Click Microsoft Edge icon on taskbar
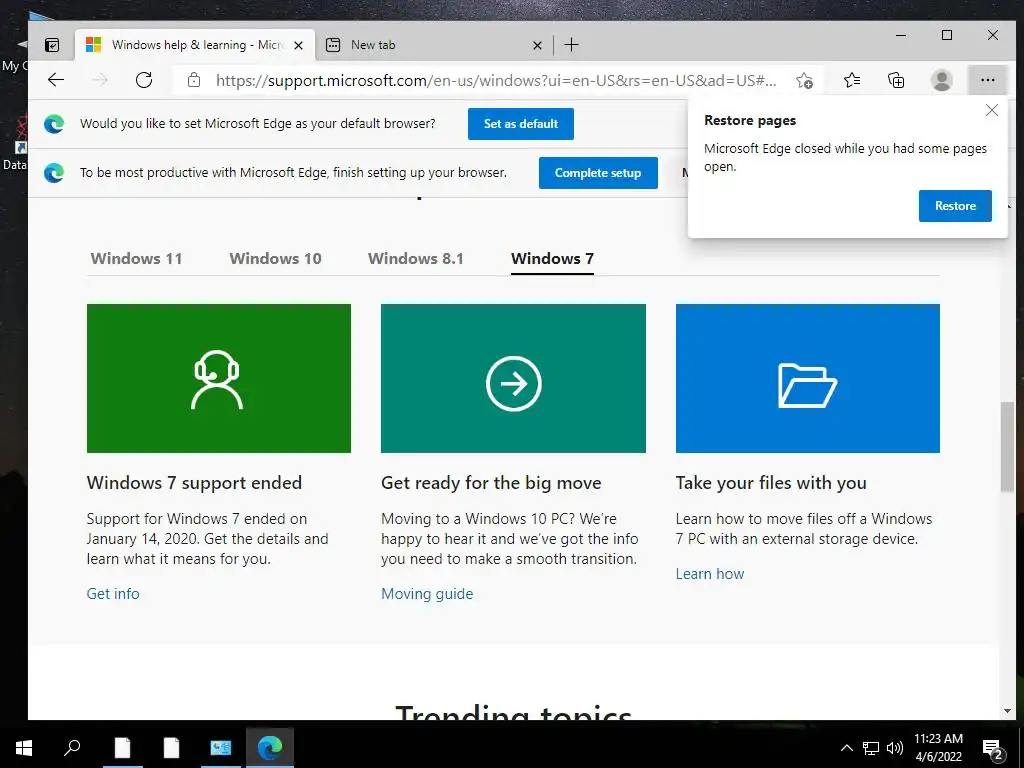The width and height of the screenshot is (1024, 768). (x=270, y=748)
